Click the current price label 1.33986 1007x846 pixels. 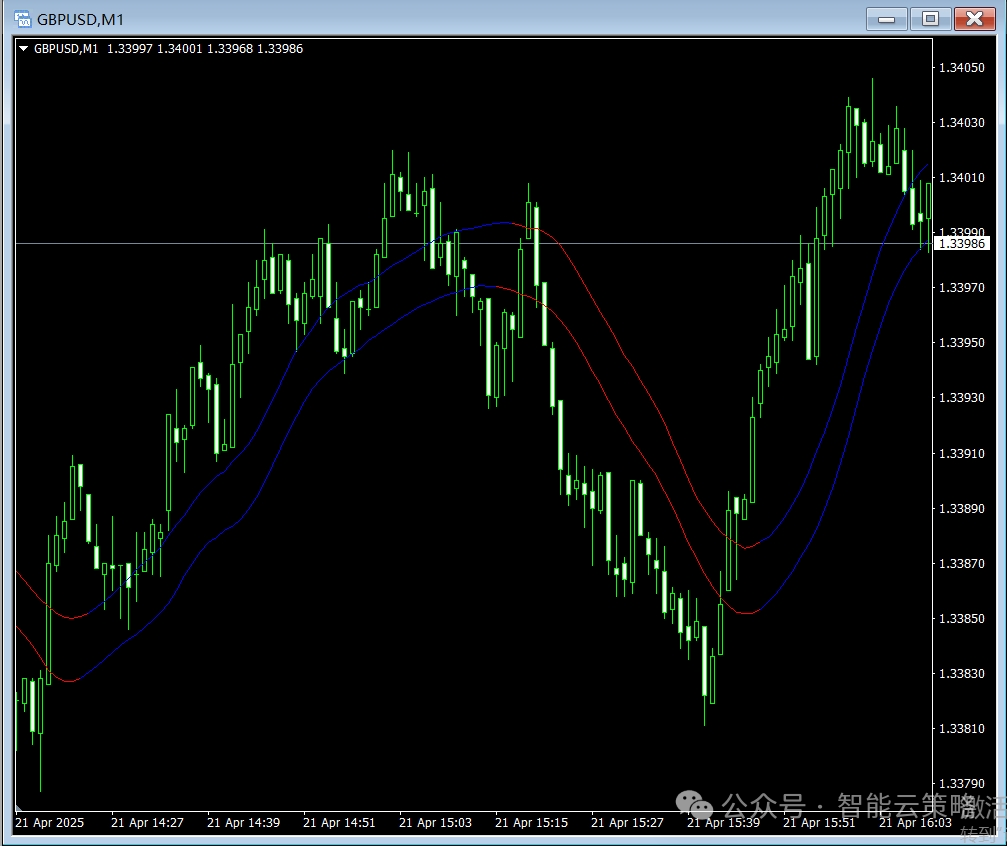(x=961, y=243)
